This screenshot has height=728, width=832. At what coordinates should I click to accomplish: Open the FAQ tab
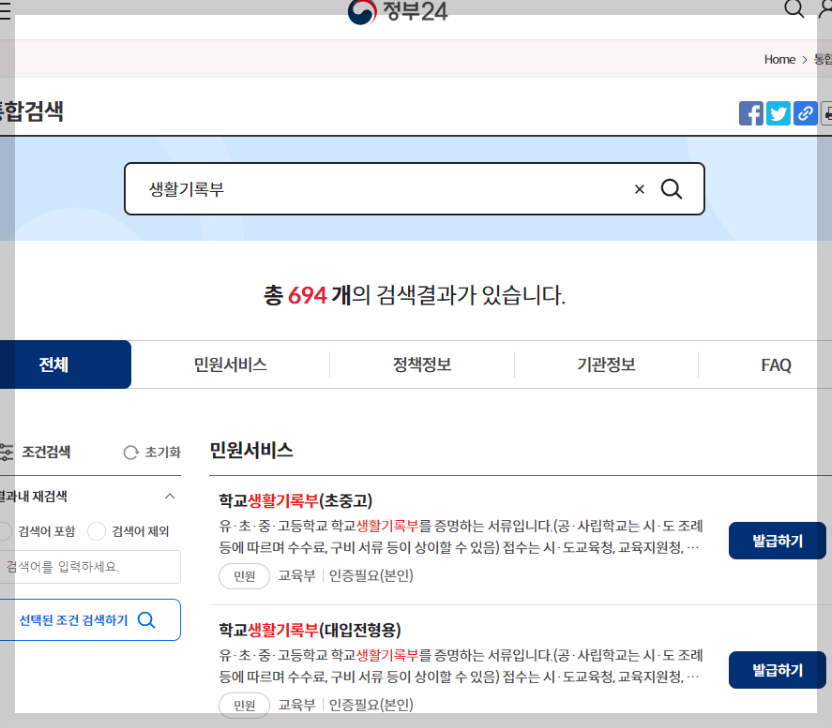(775, 364)
